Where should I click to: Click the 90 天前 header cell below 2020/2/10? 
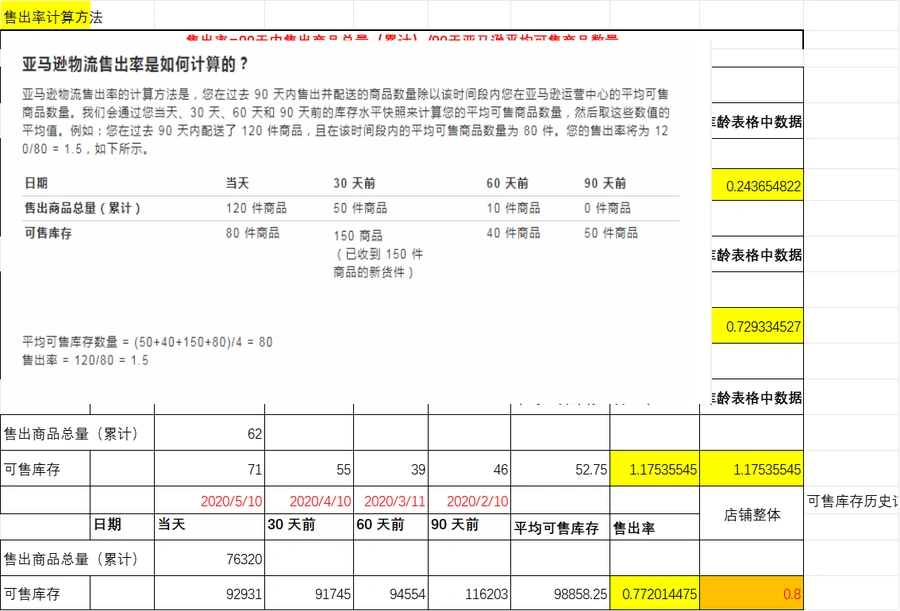[x=470, y=527]
